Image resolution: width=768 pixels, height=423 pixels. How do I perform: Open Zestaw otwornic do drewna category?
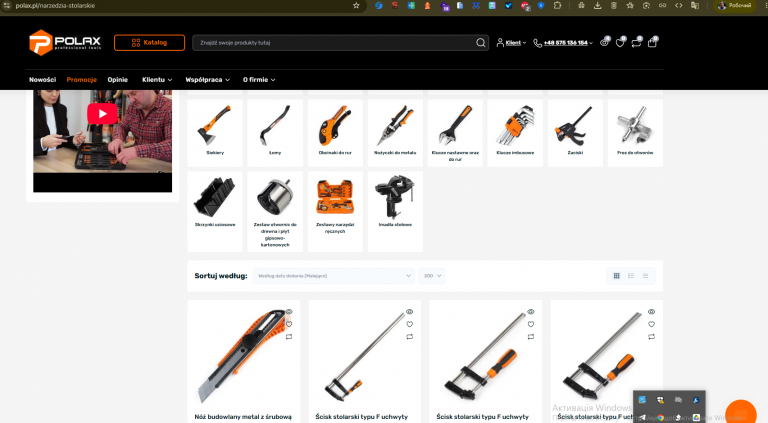tap(275, 211)
